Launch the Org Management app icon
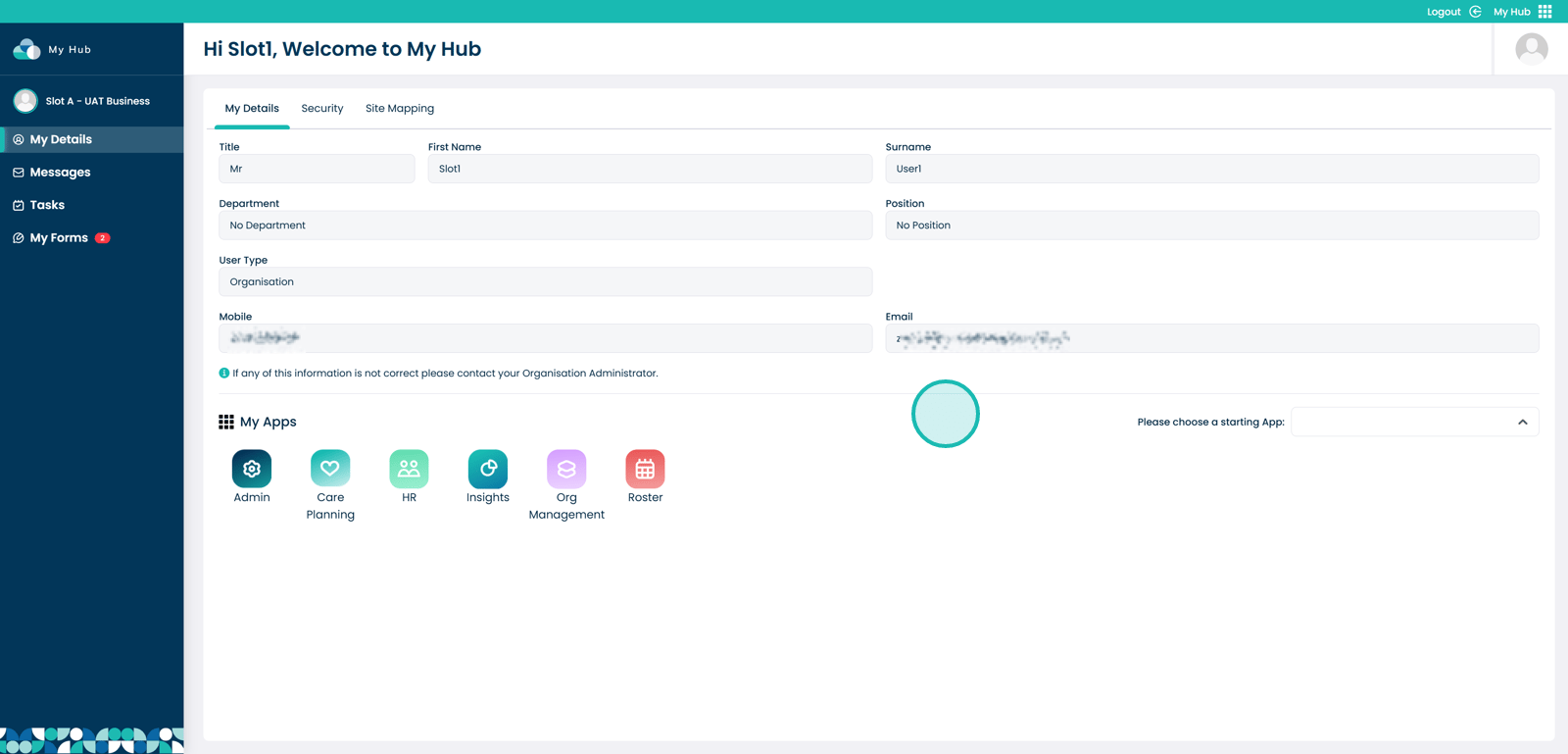This screenshot has width=1568, height=754. tap(566, 469)
